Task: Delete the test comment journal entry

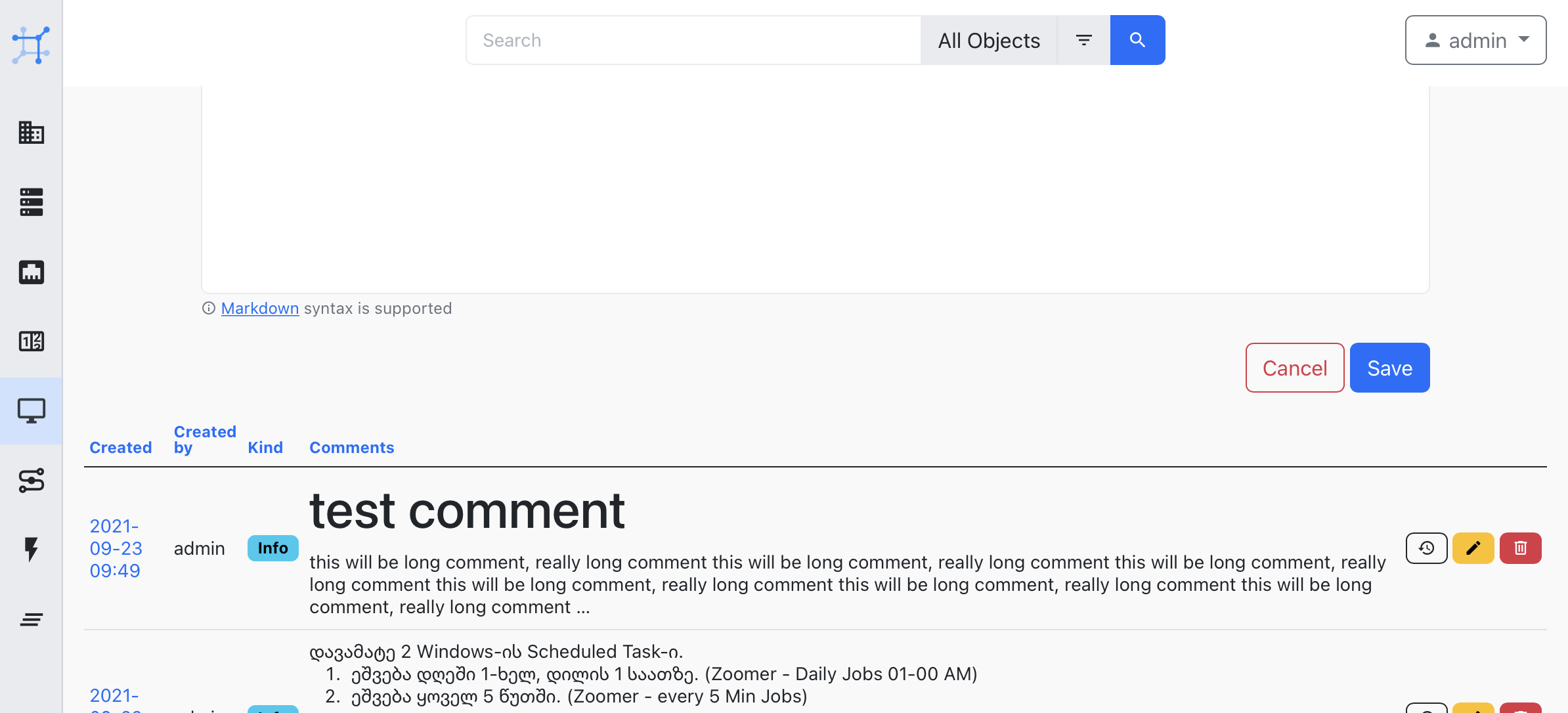Action: point(1520,548)
